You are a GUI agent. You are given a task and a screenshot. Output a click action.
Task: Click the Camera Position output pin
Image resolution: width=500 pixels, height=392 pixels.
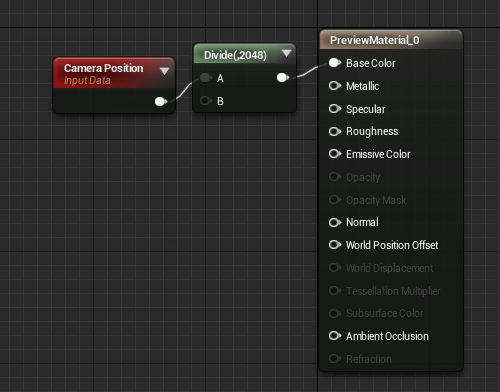click(161, 101)
